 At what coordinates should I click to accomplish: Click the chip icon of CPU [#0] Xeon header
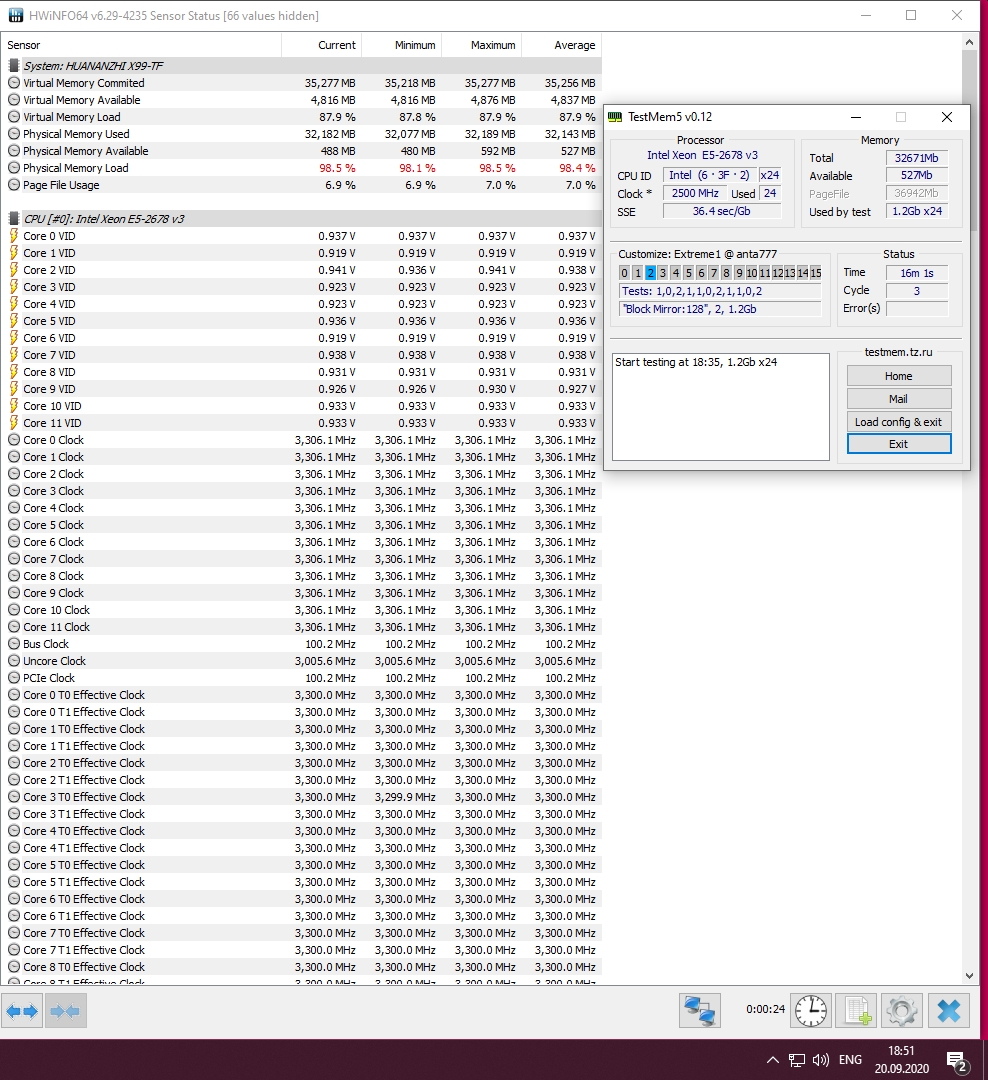click(14, 219)
